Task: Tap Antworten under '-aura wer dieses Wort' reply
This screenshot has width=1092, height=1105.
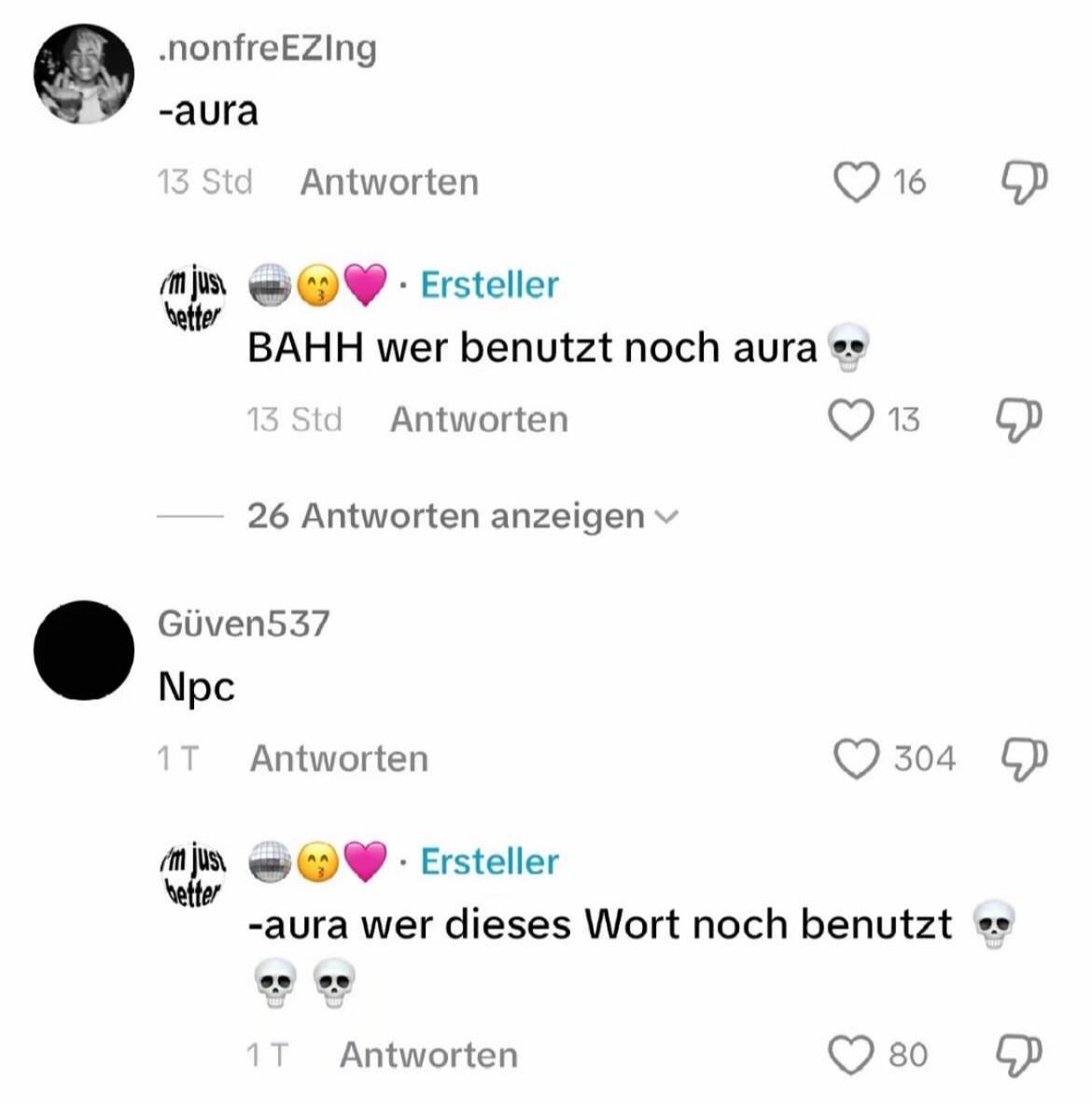Action: pos(428,1055)
